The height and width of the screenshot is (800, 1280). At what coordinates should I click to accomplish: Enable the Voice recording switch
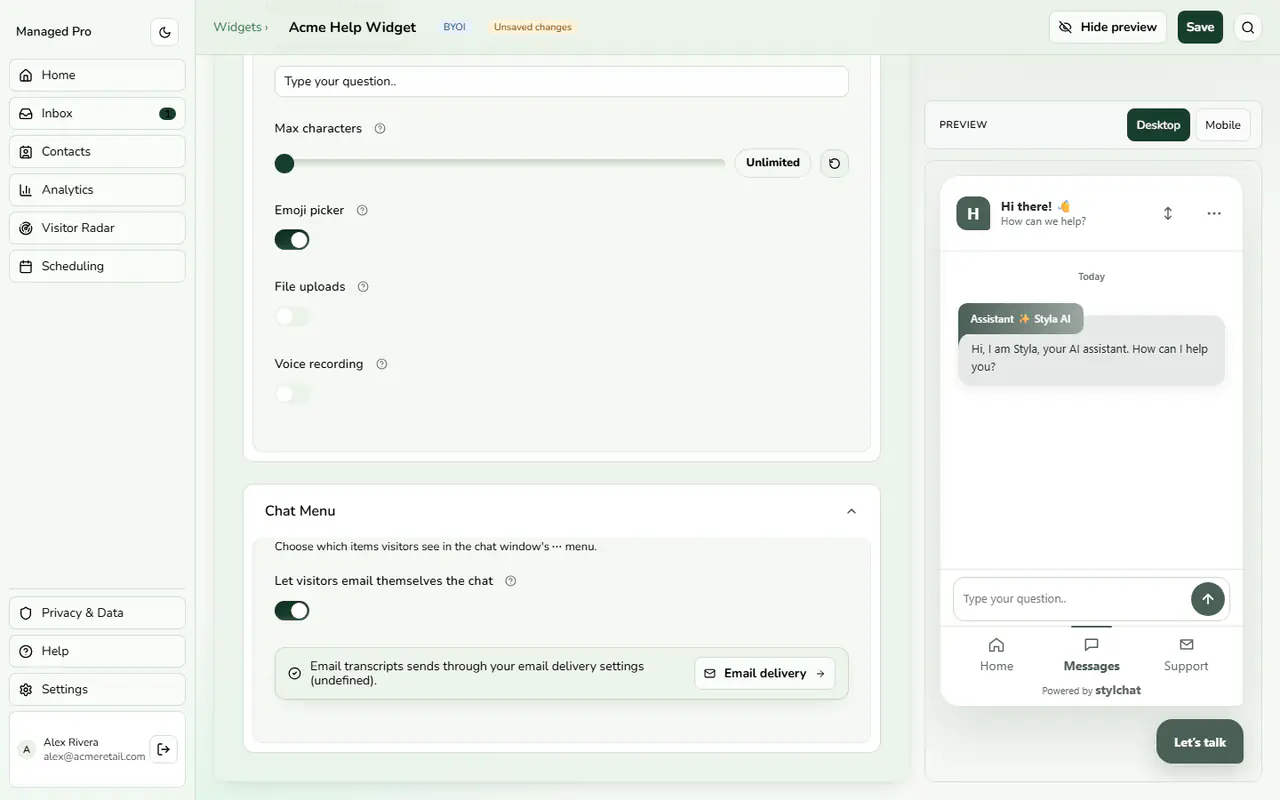point(292,394)
